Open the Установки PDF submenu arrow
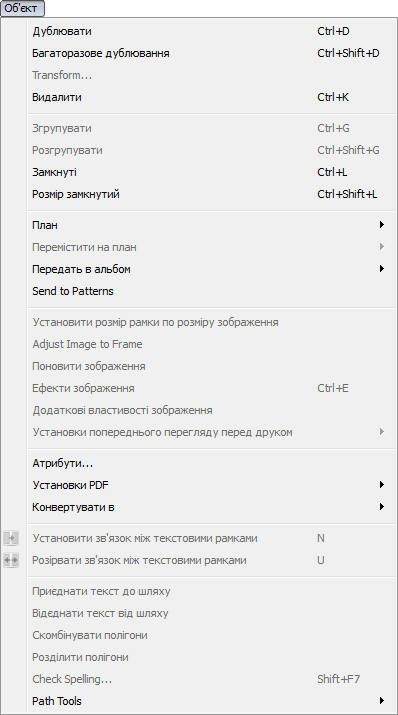This screenshot has height=715, width=398. [x=382, y=485]
